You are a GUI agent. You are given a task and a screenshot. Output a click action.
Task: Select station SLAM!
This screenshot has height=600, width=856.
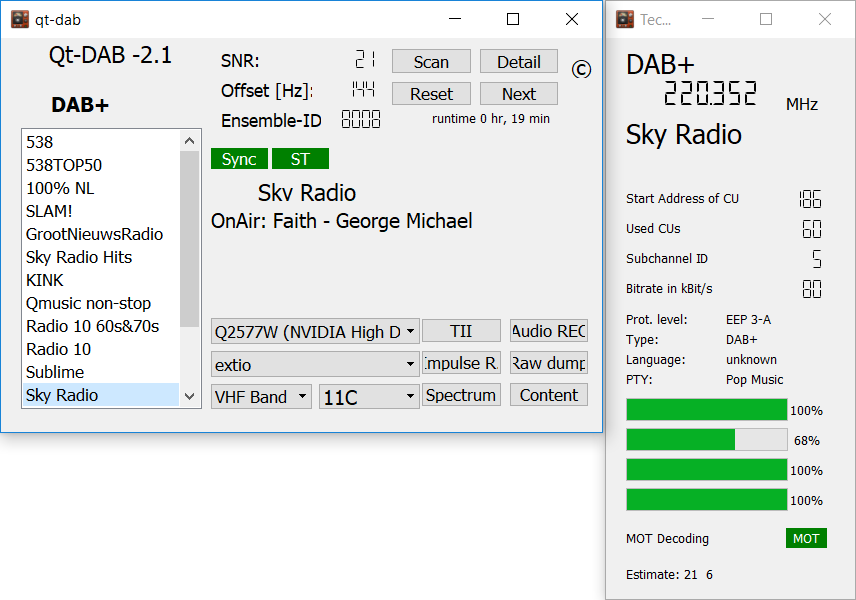point(102,211)
